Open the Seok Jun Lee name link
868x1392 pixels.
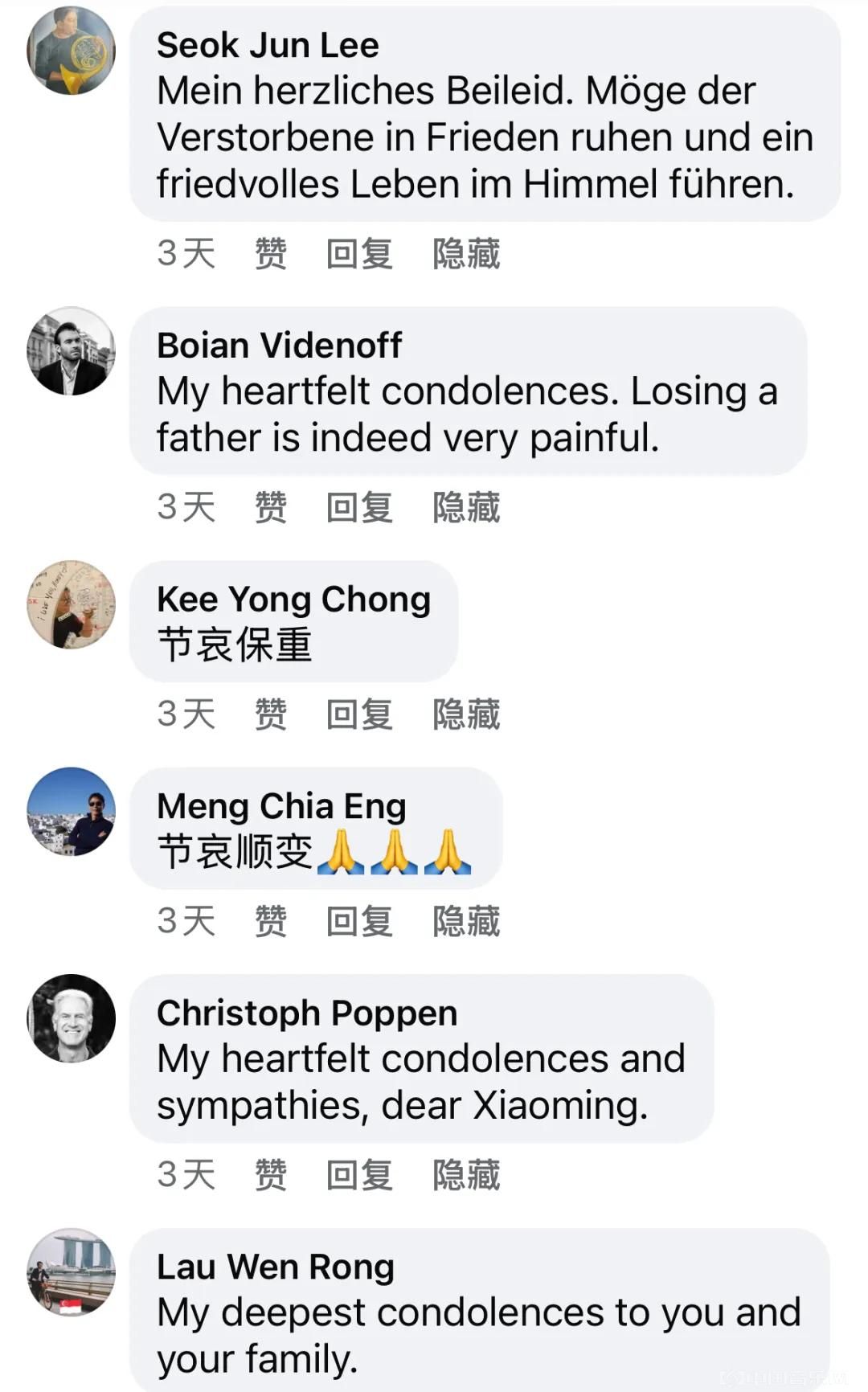[x=268, y=45]
